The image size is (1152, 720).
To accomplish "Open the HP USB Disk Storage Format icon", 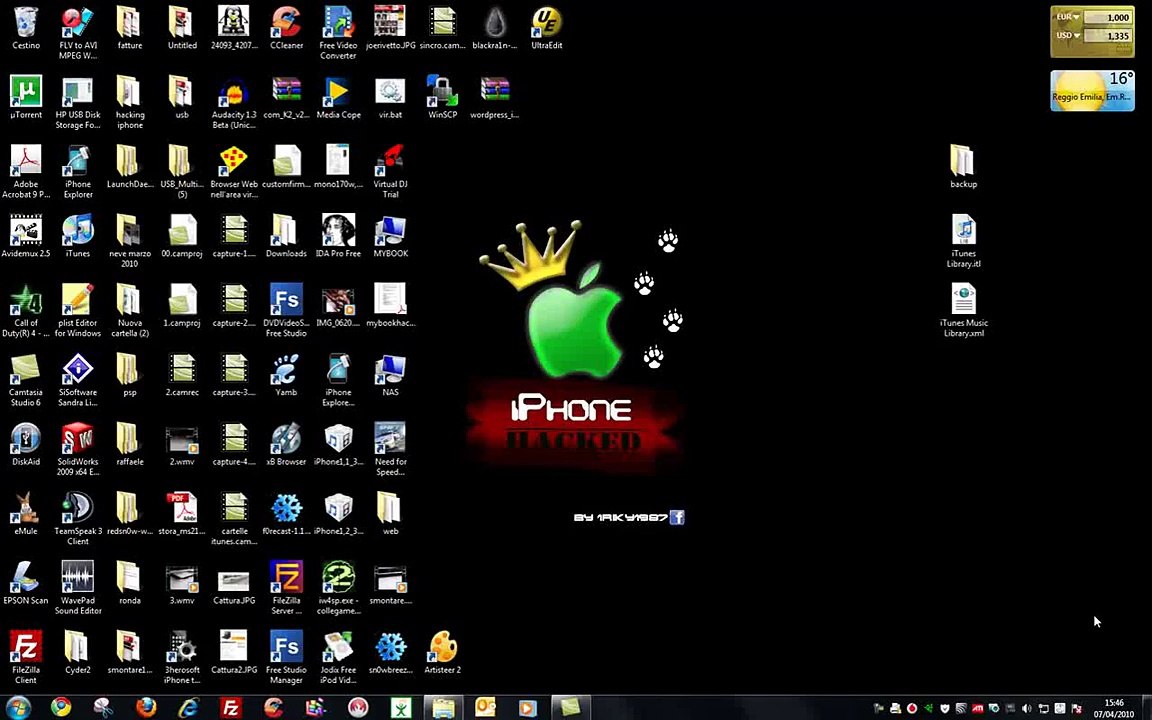I will click(x=78, y=103).
